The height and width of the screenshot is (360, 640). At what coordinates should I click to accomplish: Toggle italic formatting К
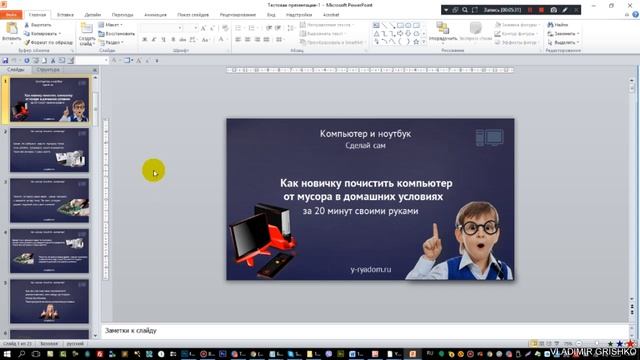(x=154, y=40)
